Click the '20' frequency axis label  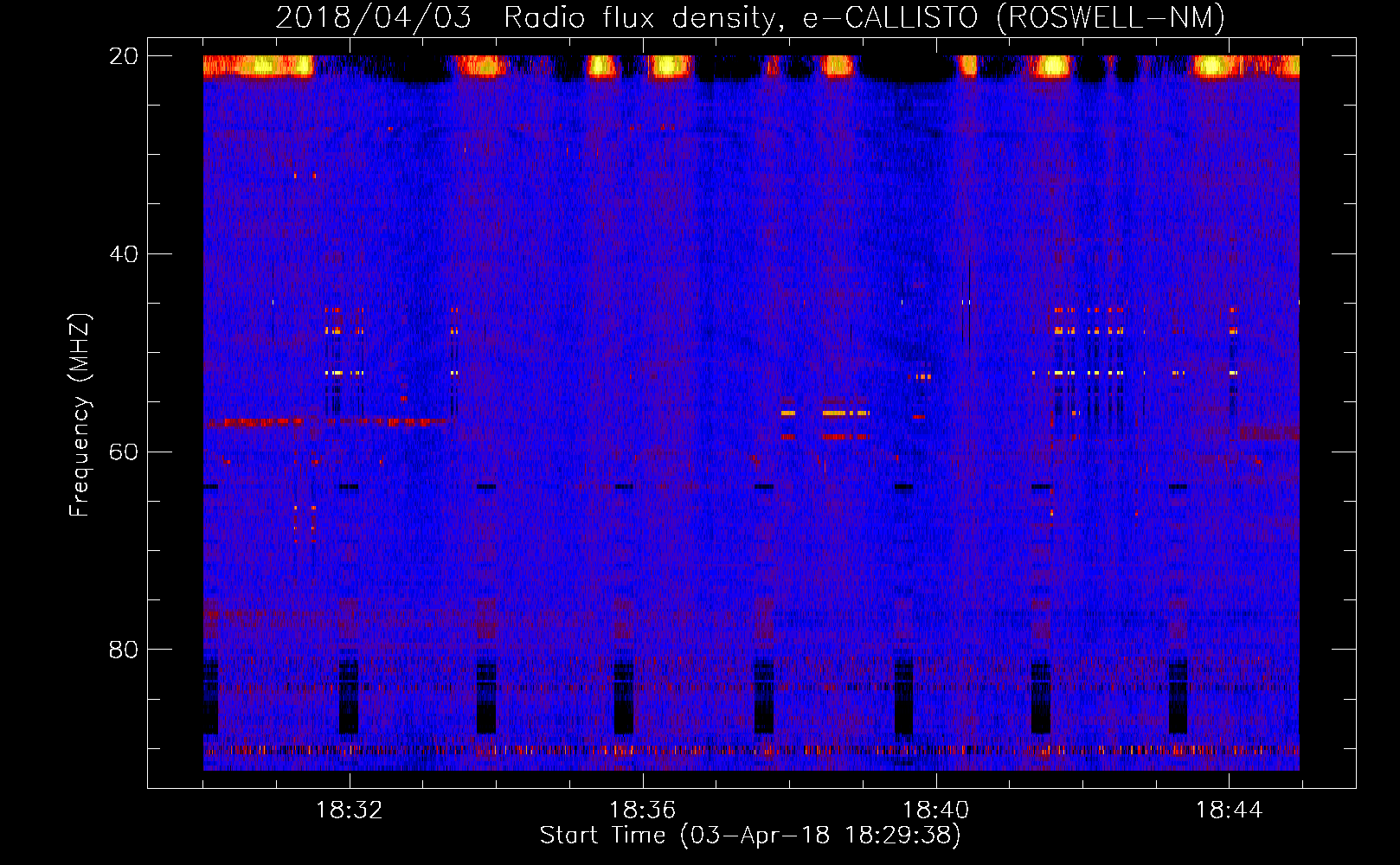123,56
